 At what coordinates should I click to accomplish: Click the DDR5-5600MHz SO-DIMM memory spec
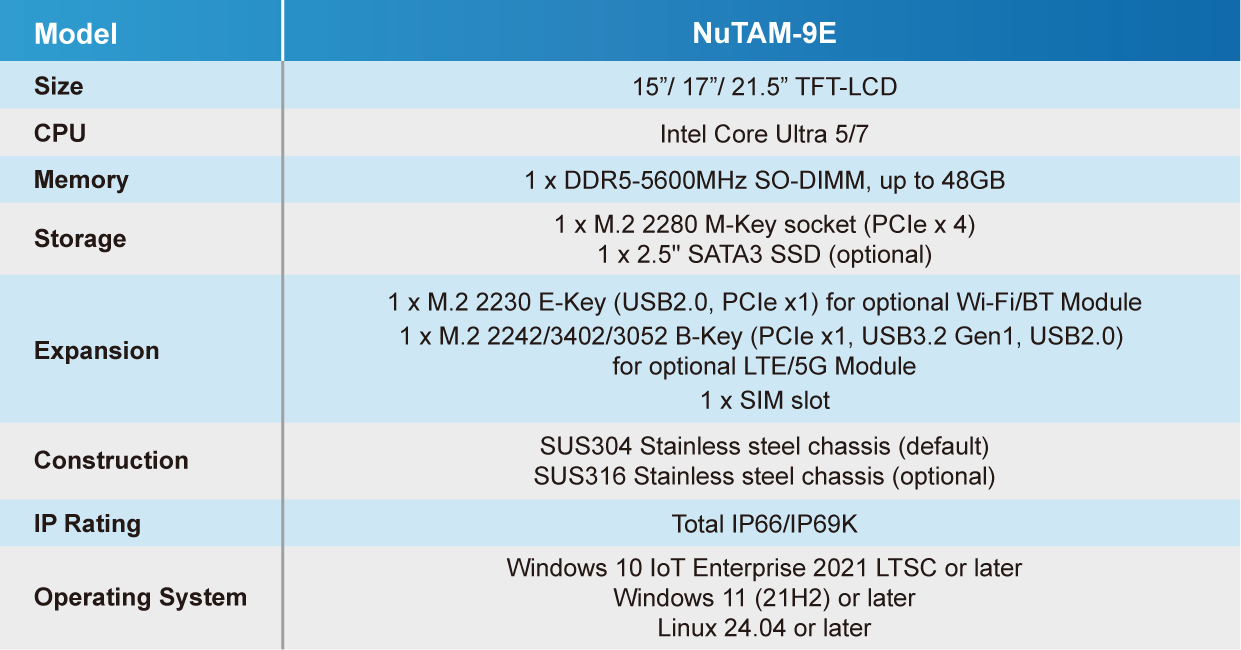click(x=764, y=181)
